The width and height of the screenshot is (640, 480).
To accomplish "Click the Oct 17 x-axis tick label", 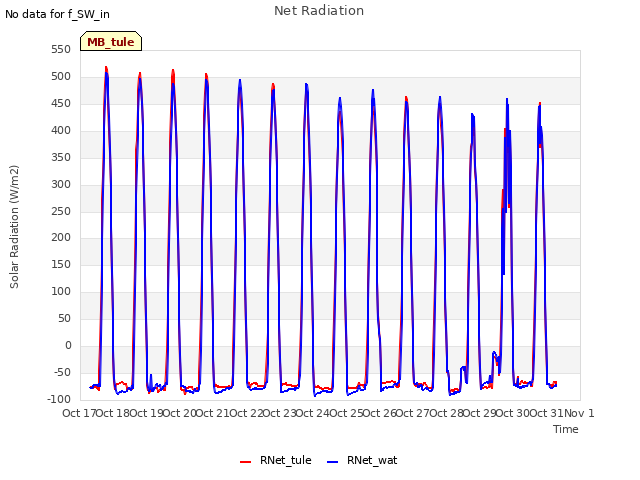I will coord(79,413).
